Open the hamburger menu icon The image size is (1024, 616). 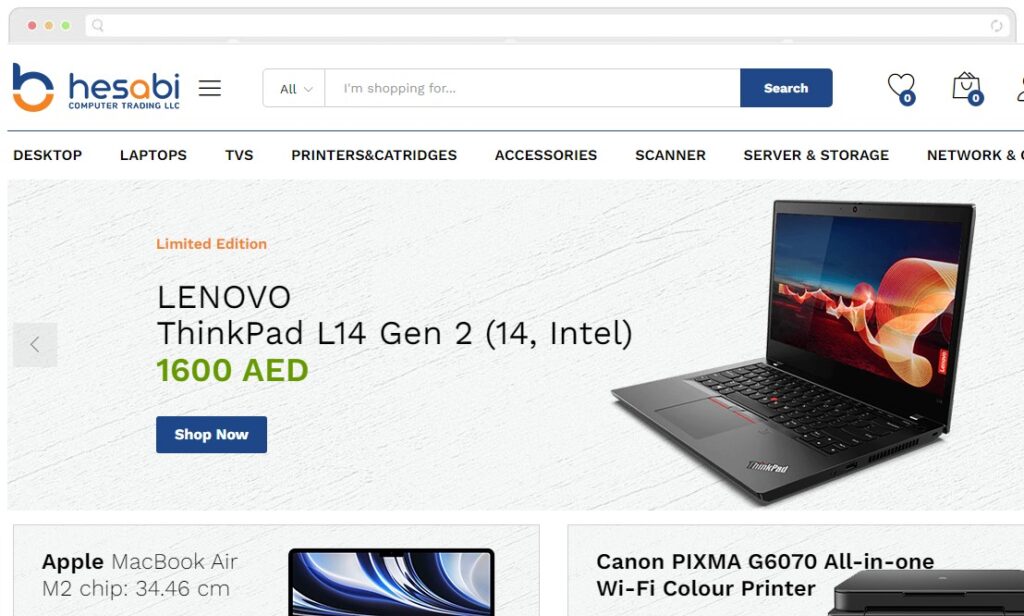pos(210,88)
